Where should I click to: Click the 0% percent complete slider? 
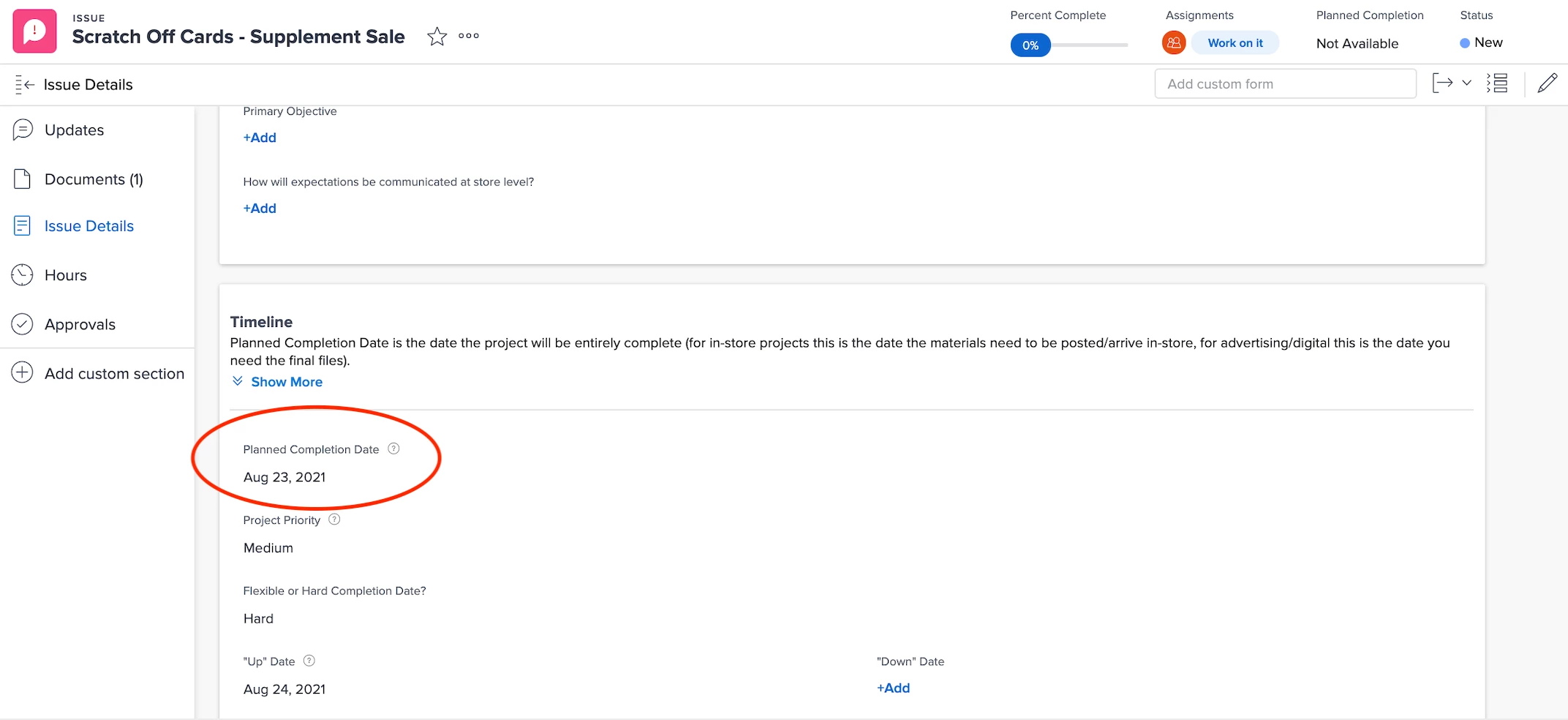coord(1069,45)
